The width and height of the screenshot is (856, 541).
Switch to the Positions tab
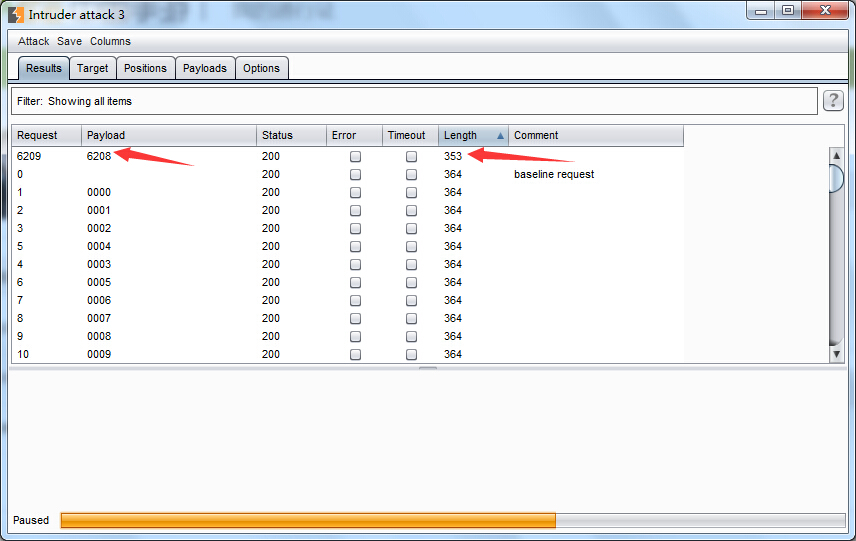(x=145, y=68)
